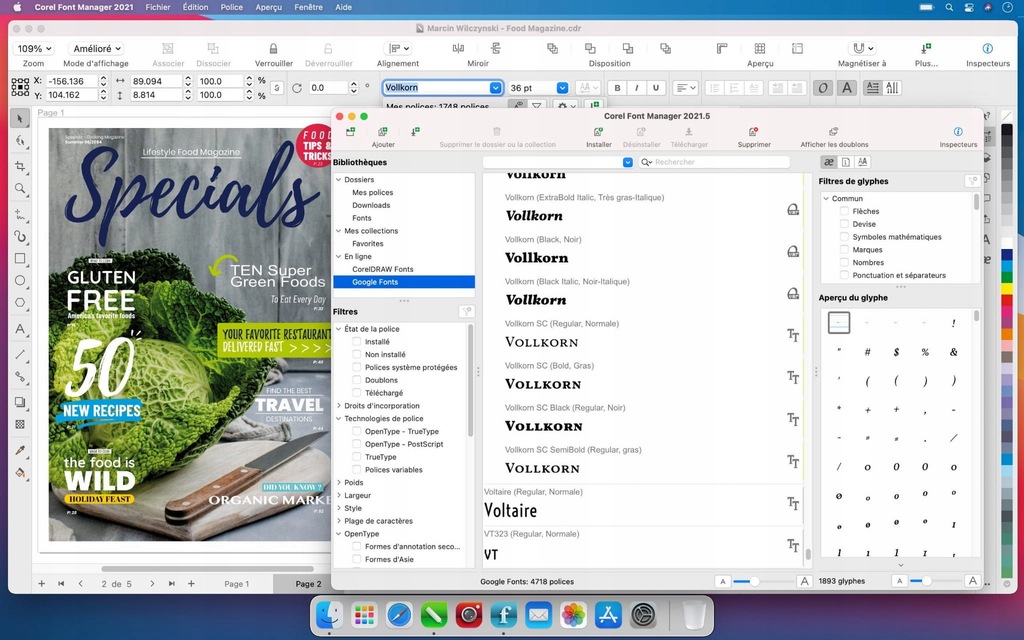
Task: Open the Vollkorn font name dropdown
Action: click(x=495, y=88)
